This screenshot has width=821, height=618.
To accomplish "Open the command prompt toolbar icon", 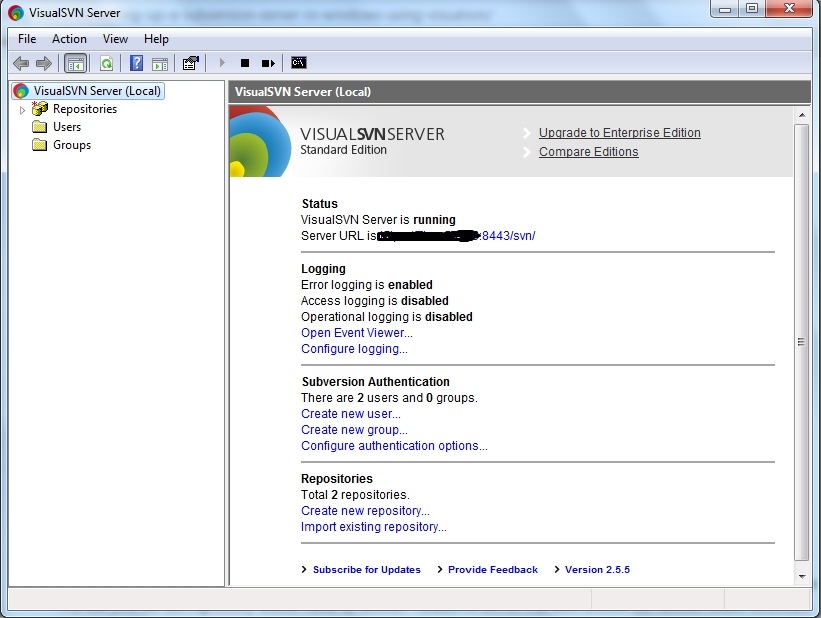I will 298,62.
